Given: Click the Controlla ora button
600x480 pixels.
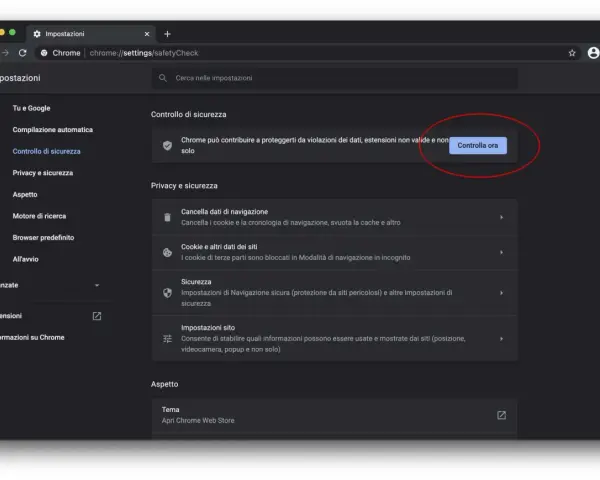Looking at the screenshot, I should click(478, 145).
